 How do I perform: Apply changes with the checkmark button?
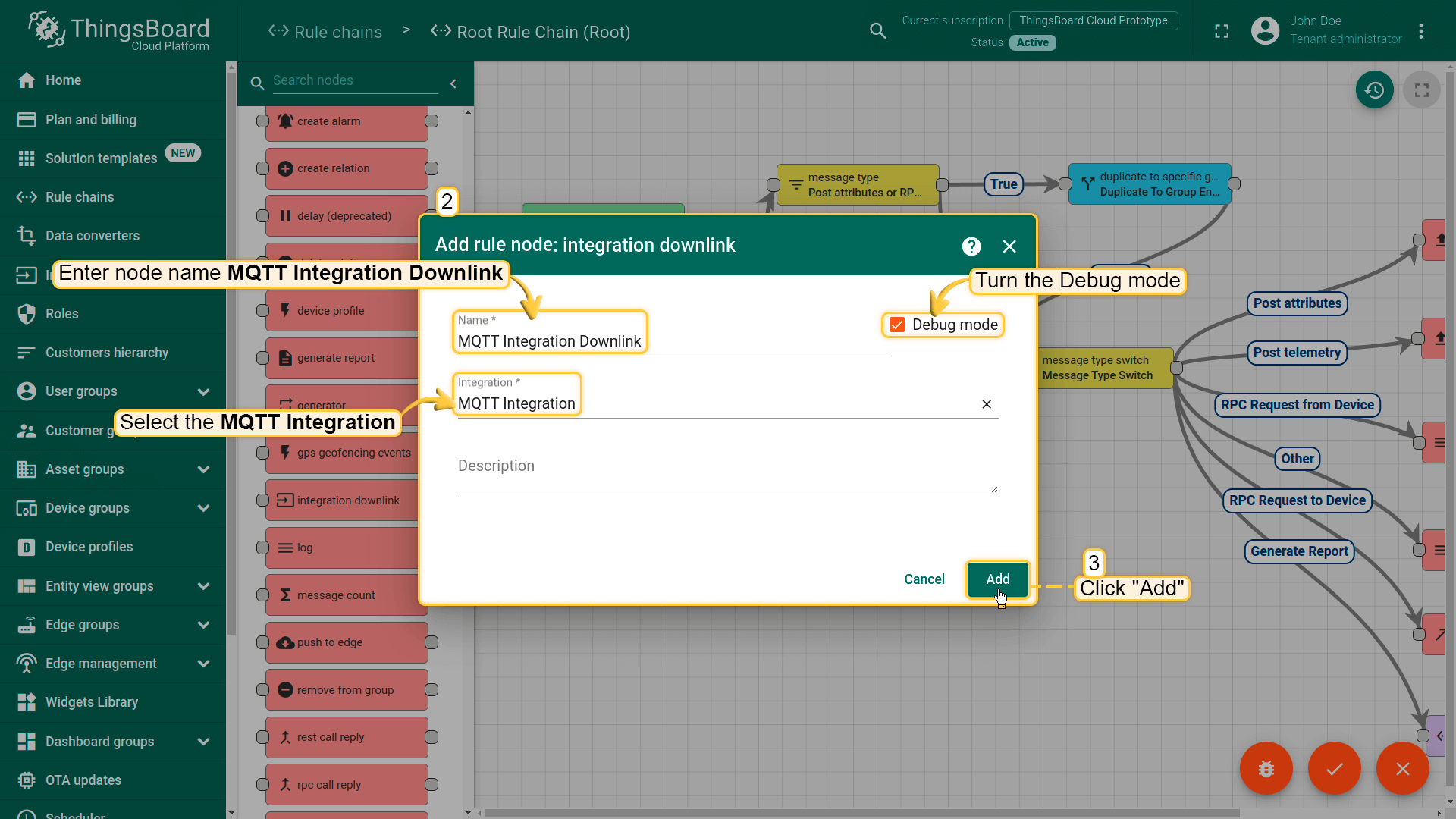pos(1334,768)
